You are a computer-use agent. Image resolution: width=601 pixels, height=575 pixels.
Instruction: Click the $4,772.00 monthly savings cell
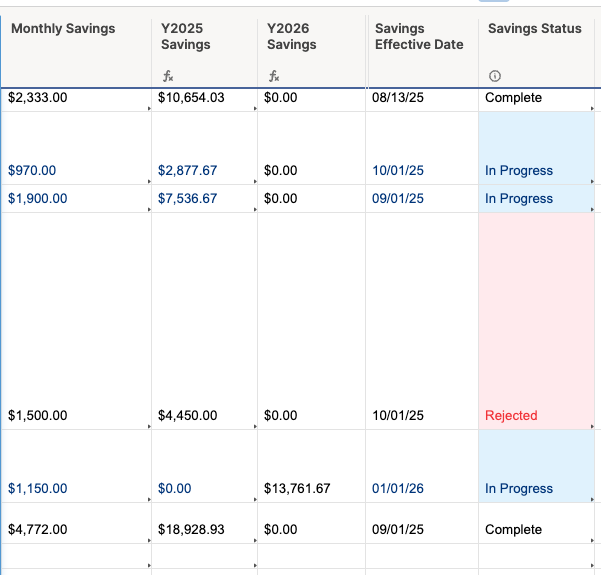tap(37, 530)
